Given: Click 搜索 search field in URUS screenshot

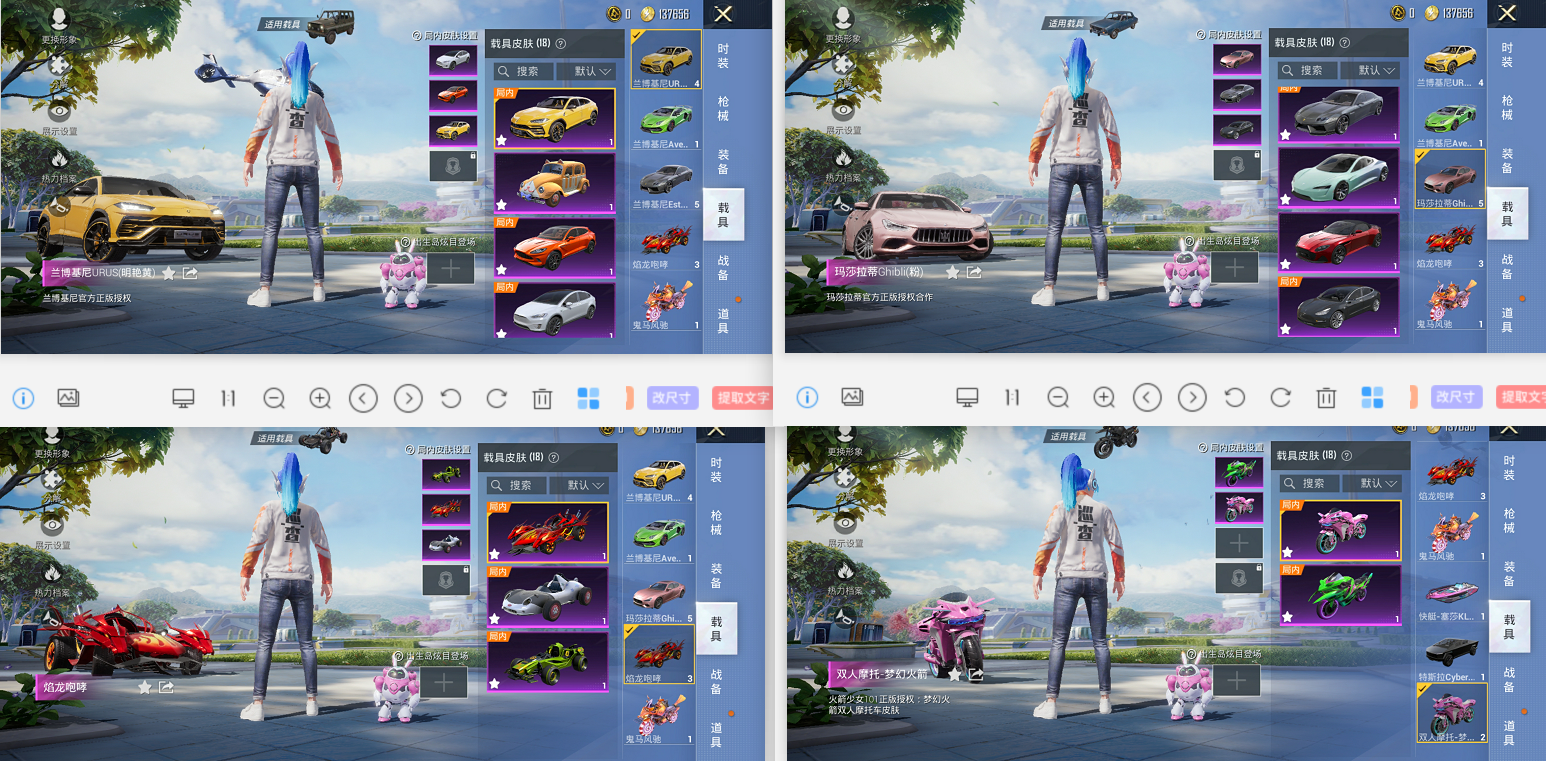Looking at the screenshot, I should pyautogui.click(x=523, y=71).
